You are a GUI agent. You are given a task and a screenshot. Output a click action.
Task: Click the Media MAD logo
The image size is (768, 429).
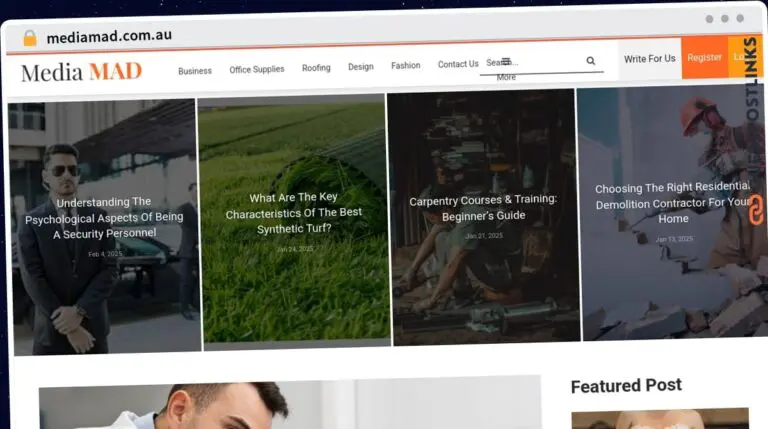(x=81, y=72)
